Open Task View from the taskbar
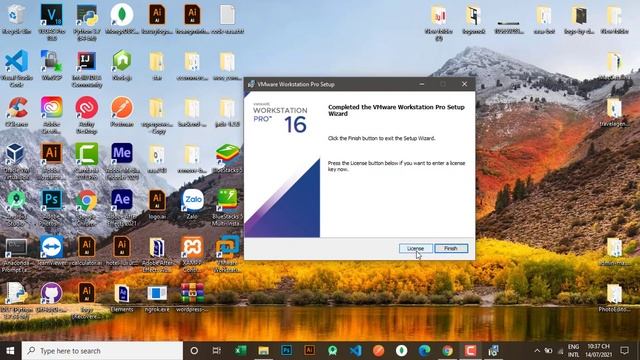640x360 pixels. (x=217, y=351)
